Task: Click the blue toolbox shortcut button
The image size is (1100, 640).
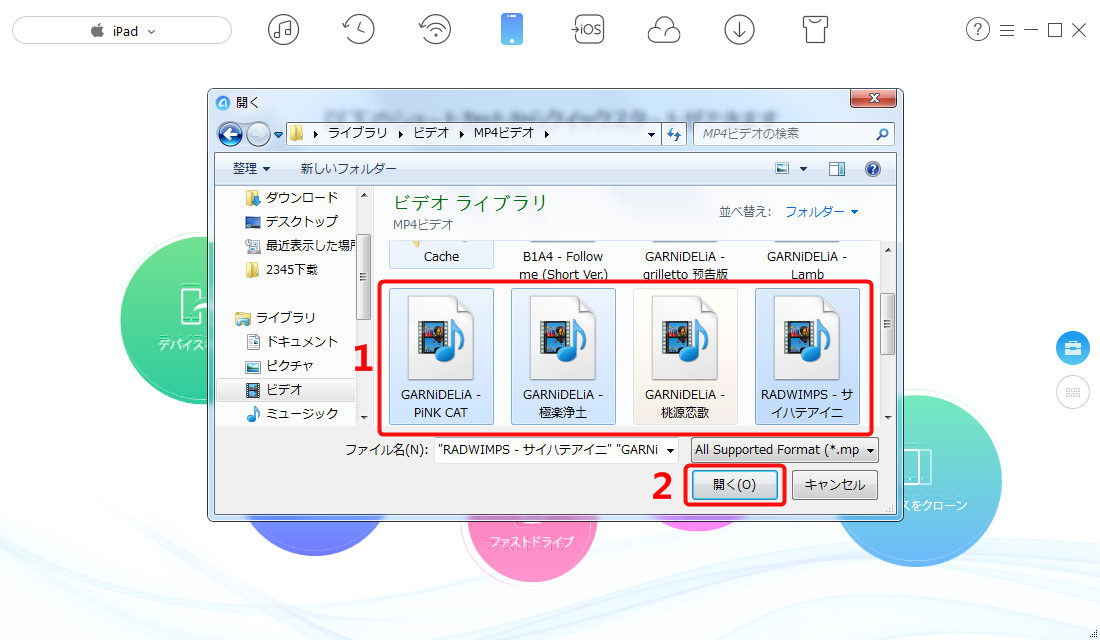Action: coord(1073,348)
